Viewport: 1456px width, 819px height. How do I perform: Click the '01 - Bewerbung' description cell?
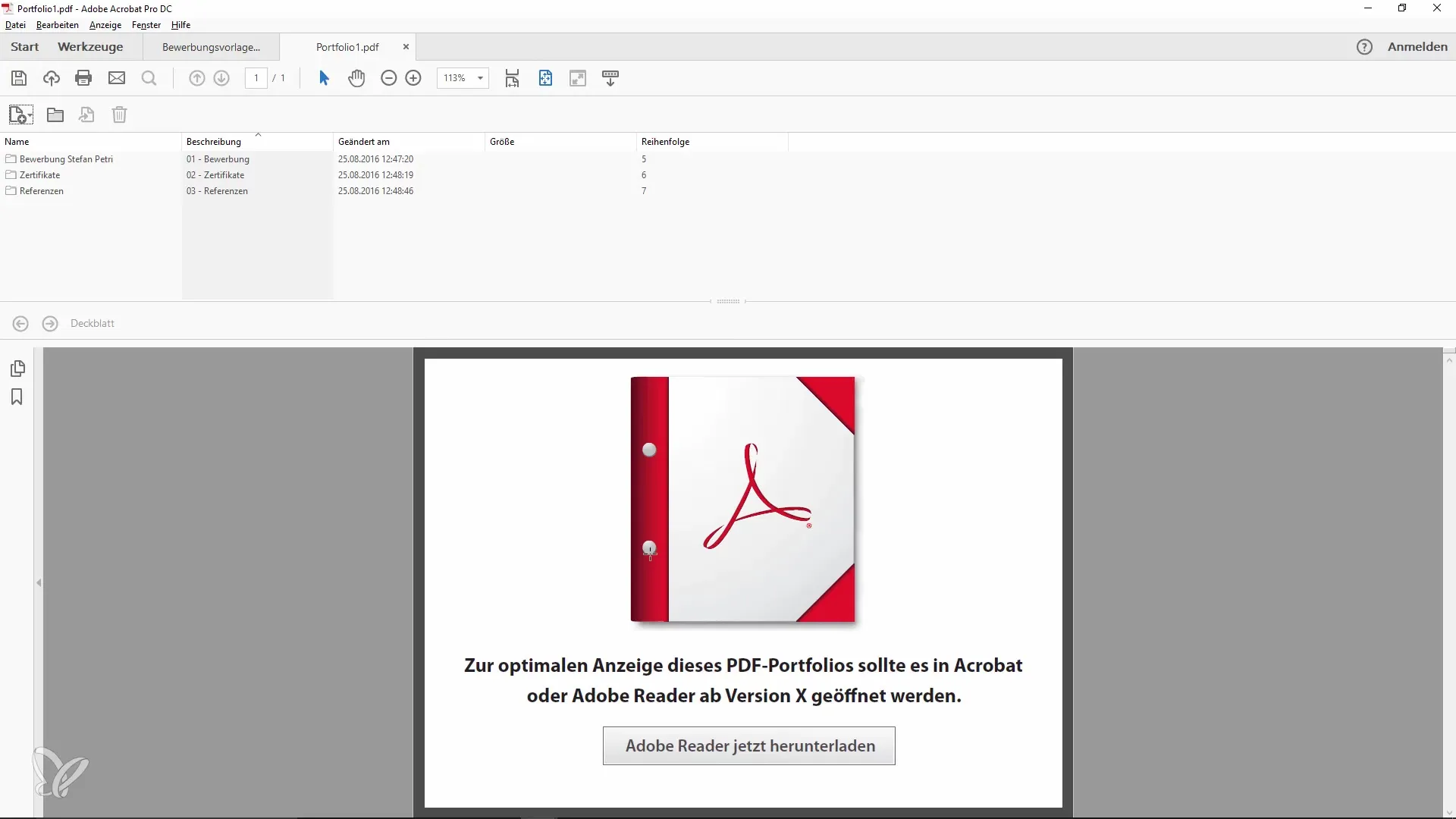pyautogui.click(x=218, y=159)
